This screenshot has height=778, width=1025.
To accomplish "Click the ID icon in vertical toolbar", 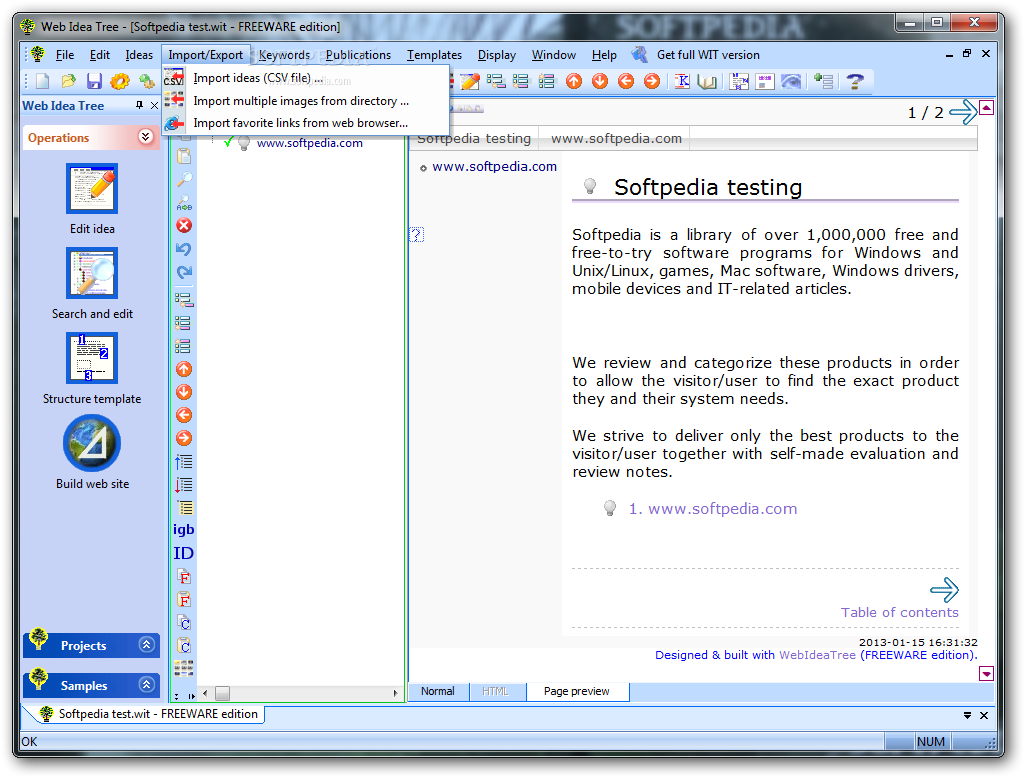I will click(184, 553).
